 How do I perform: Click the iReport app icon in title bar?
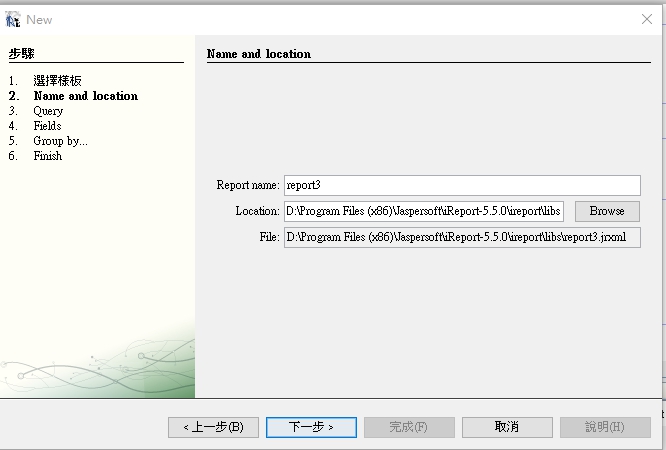point(13,19)
